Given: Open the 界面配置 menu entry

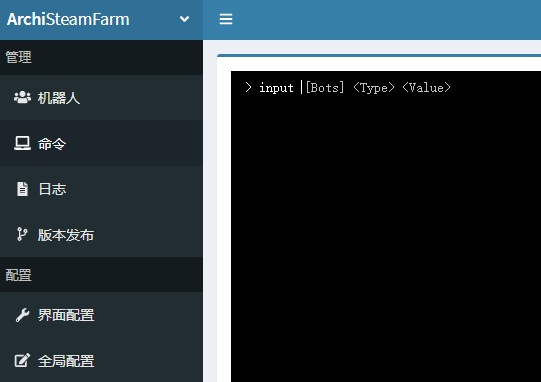Looking at the screenshot, I should click(101, 315).
